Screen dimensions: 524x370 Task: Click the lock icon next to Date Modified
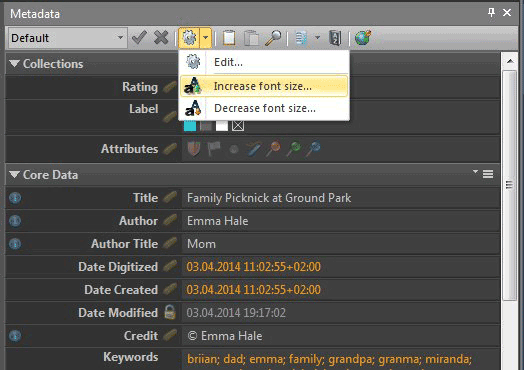(170, 312)
